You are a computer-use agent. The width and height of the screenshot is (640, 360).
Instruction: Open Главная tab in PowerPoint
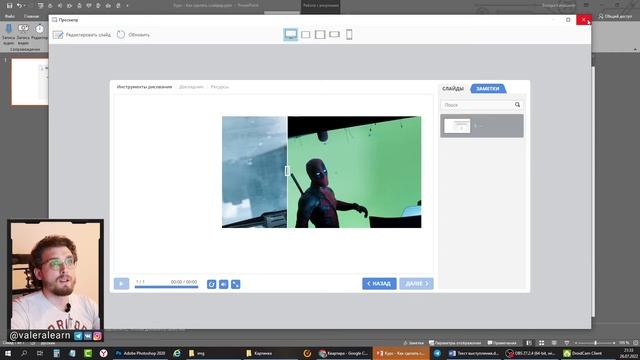(x=31, y=16)
